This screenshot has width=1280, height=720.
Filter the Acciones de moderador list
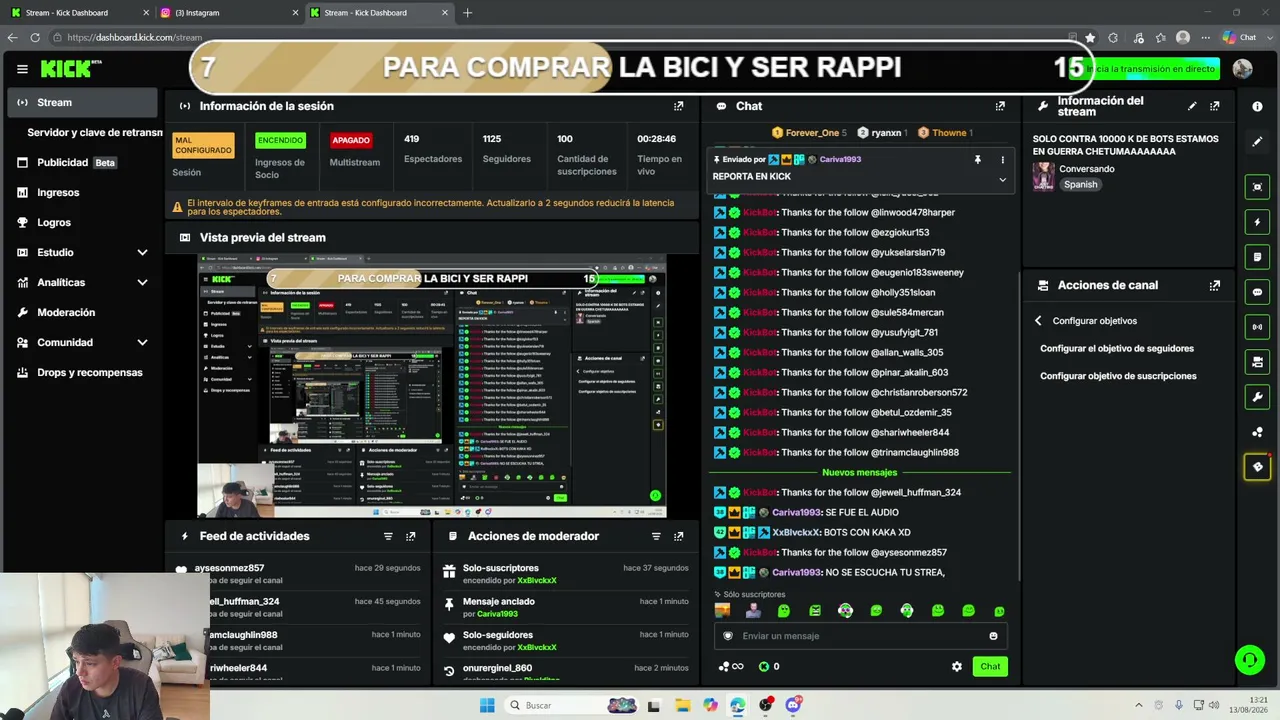point(656,536)
